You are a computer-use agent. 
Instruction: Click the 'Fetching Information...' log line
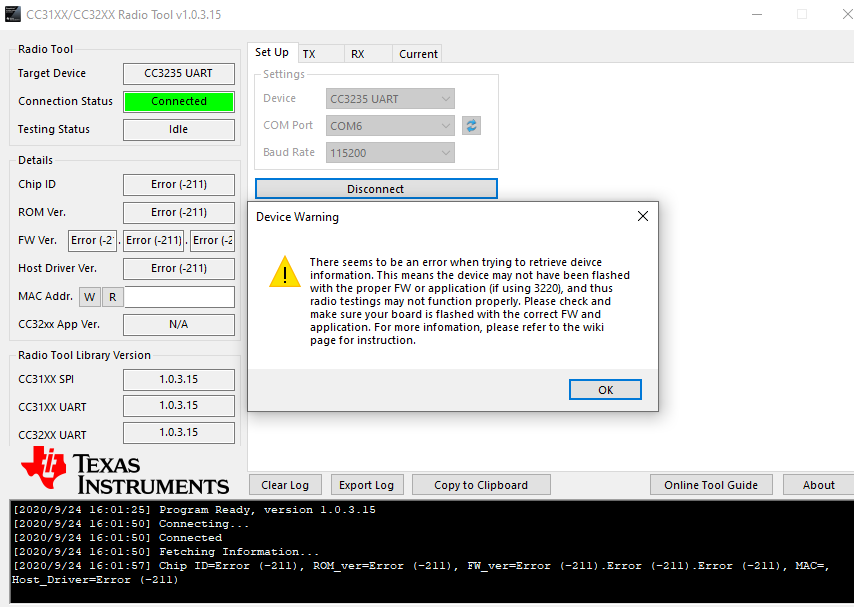pyautogui.click(x=166, y=552)
